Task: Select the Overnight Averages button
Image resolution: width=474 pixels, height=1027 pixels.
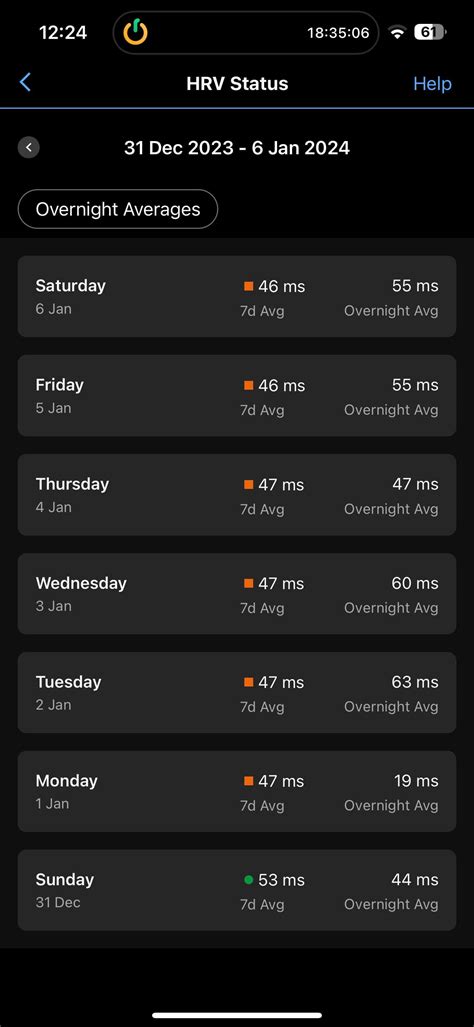Action: [118, 210]
